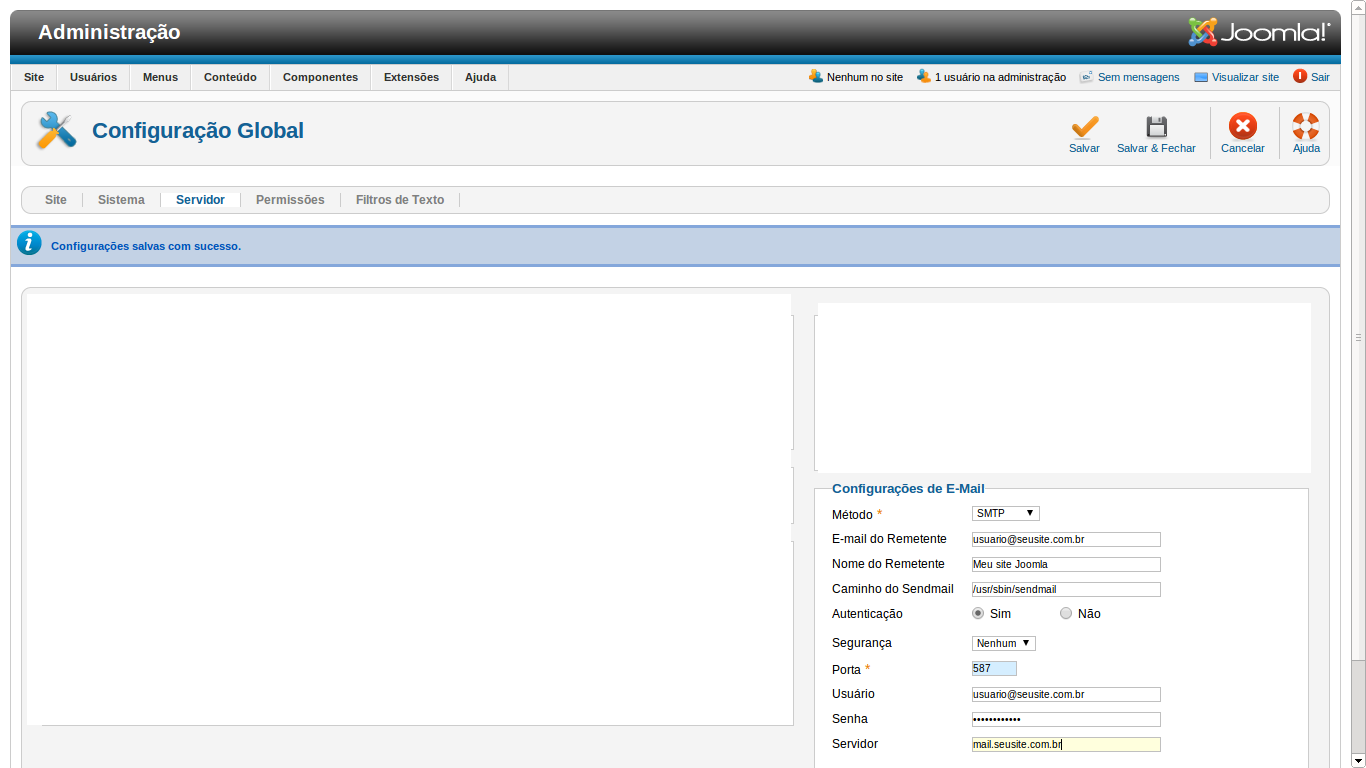1366x768 pixels.
Task: Click the Visualizar site link
Action: coord(1245,77)
